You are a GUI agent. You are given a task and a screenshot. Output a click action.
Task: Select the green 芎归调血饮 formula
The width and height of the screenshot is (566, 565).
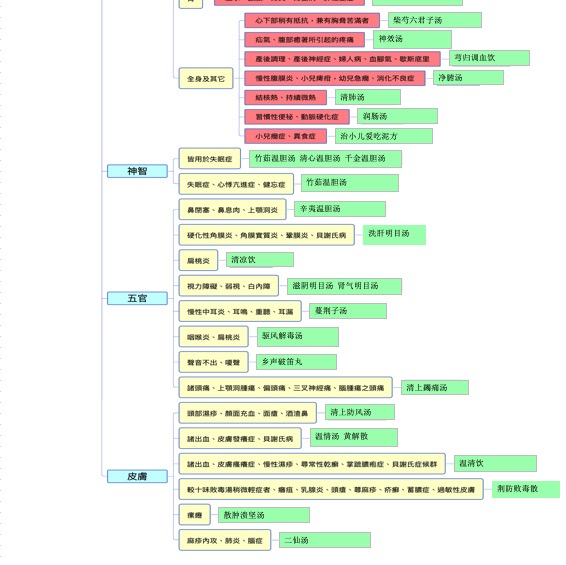(489, 58)
